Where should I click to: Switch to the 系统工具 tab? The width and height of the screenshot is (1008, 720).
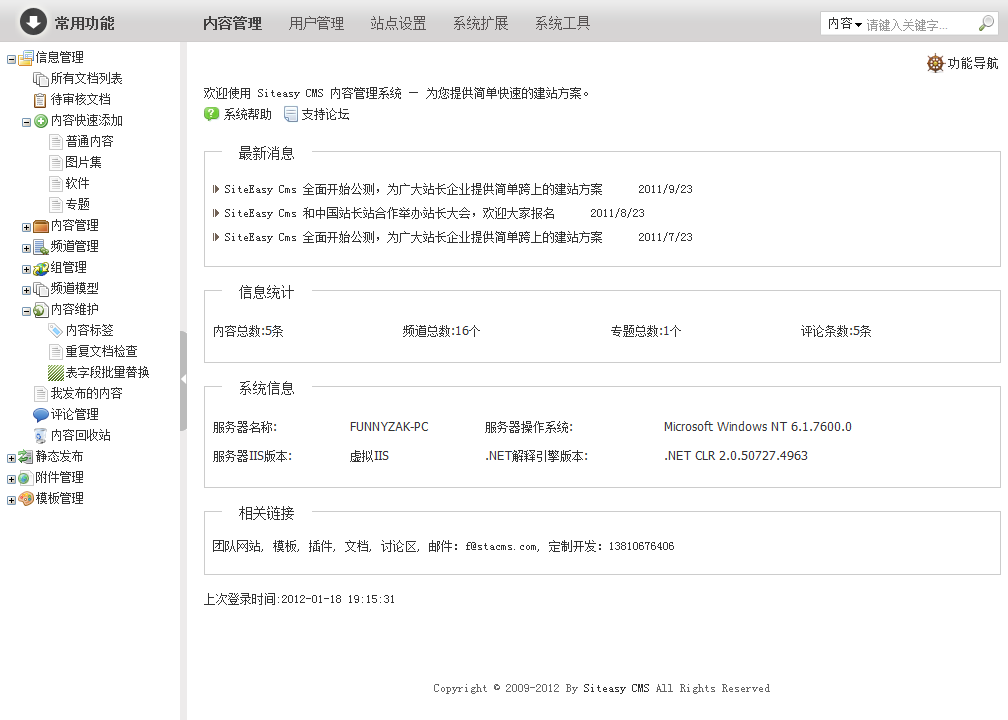pos(562,24)
